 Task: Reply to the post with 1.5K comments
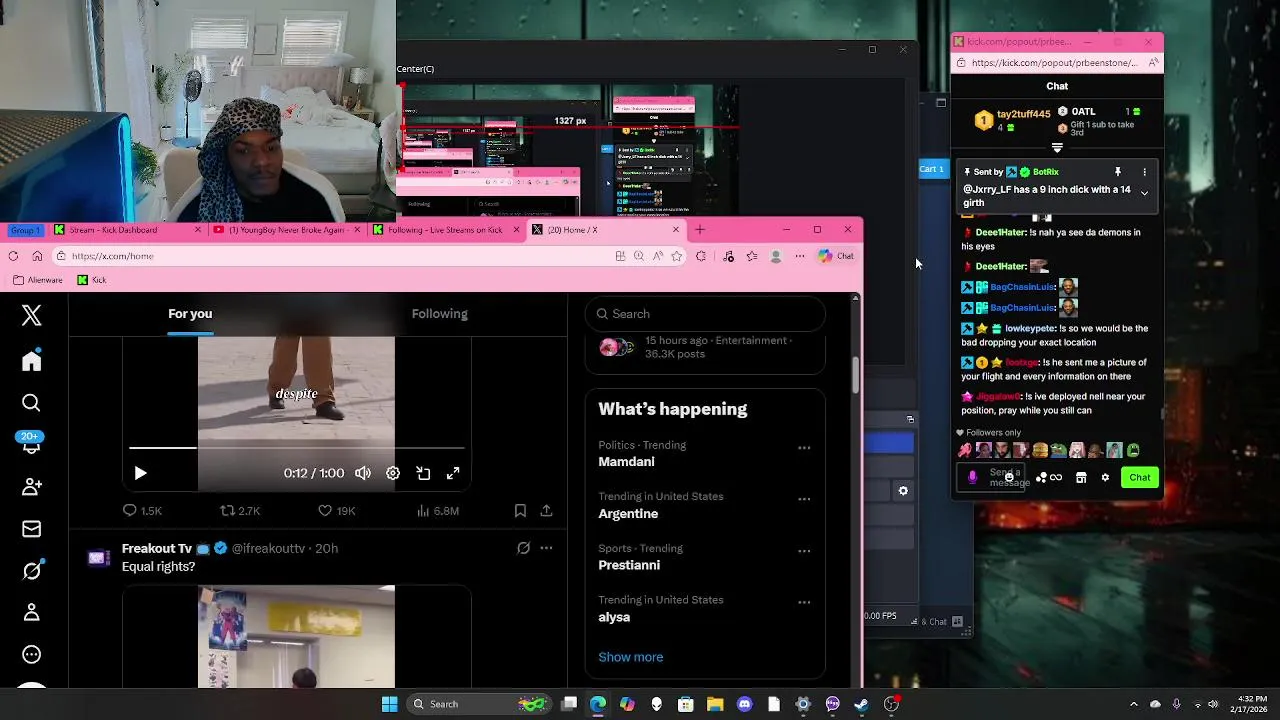pos(141,511)
